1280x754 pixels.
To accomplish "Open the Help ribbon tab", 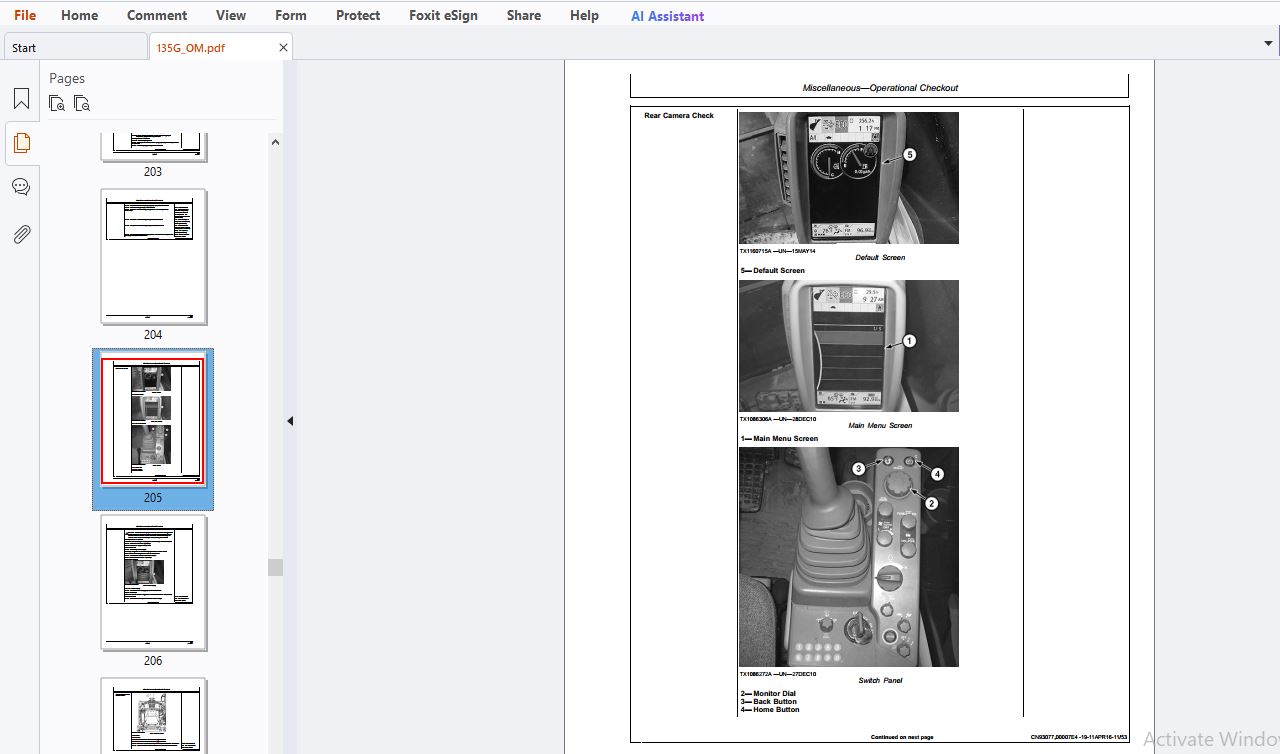I will 584,15.
